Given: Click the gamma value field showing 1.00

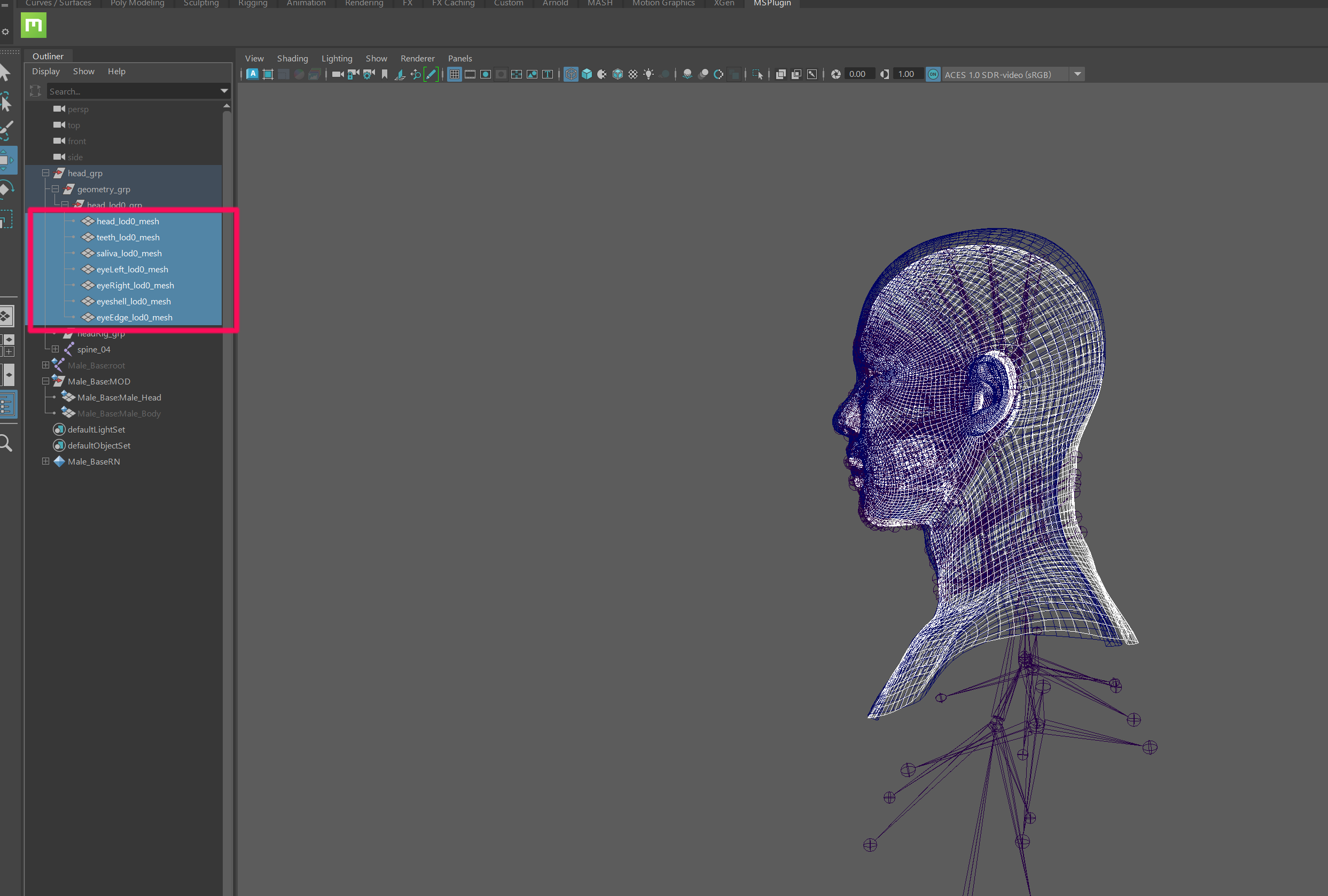Looking at the screenshot, I should tap(905, 74).
